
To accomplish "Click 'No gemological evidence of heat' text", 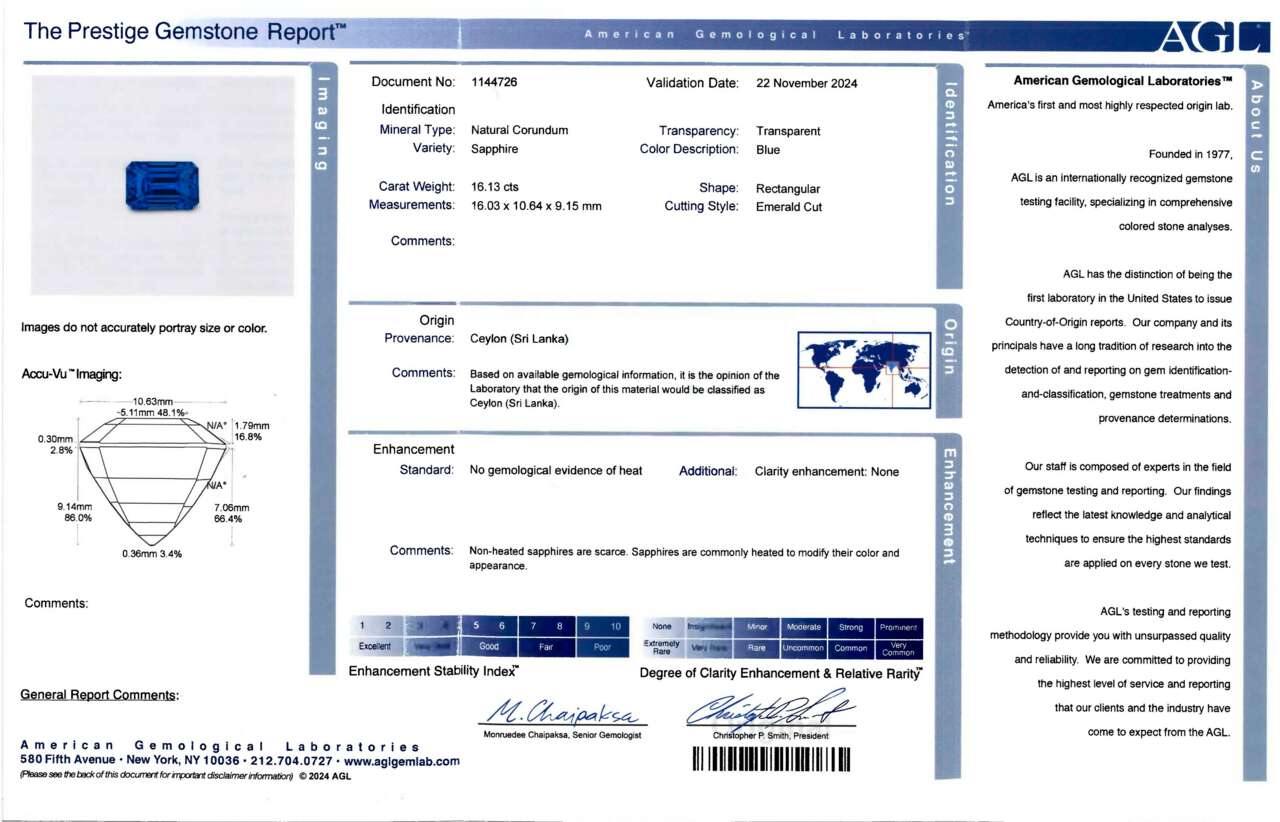I will [556, 471].
